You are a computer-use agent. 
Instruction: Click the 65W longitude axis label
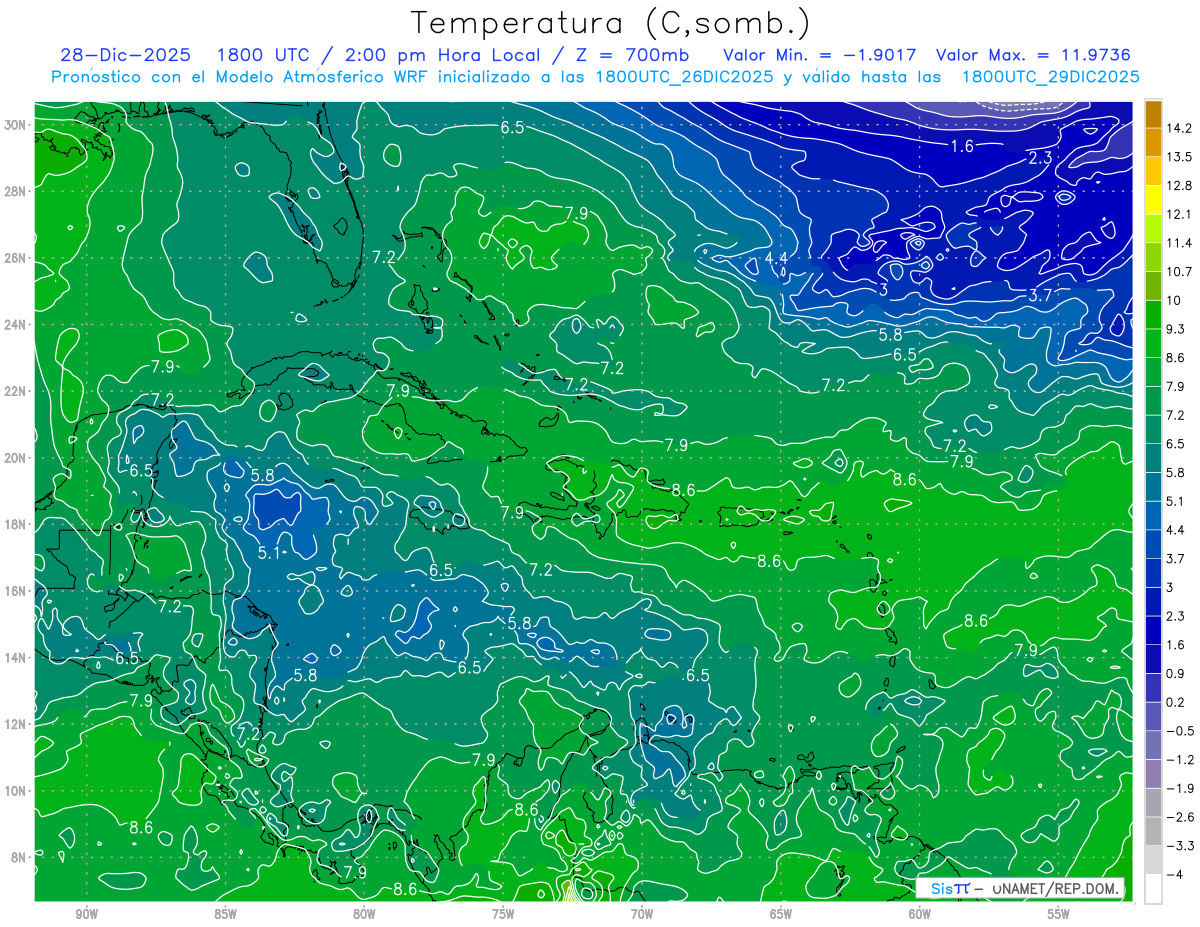781,913
